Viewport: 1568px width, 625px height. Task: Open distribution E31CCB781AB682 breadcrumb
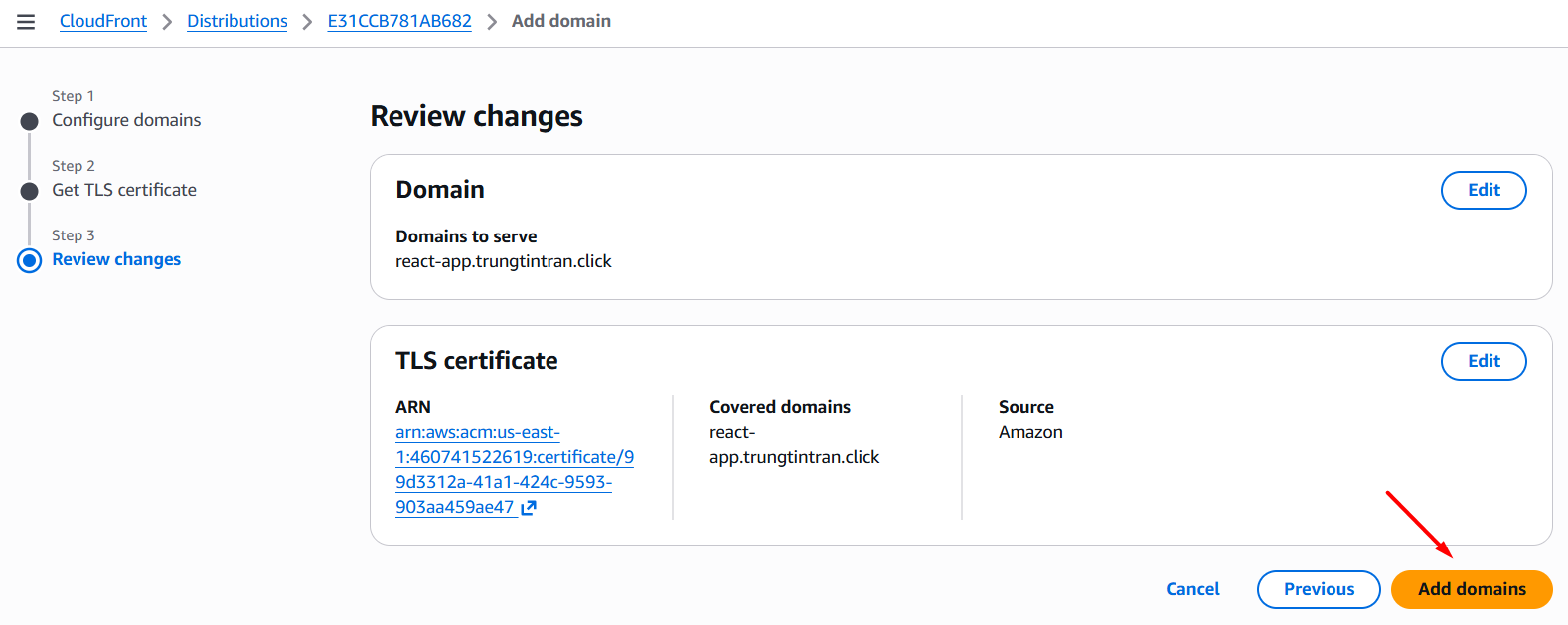click(399, 21)
